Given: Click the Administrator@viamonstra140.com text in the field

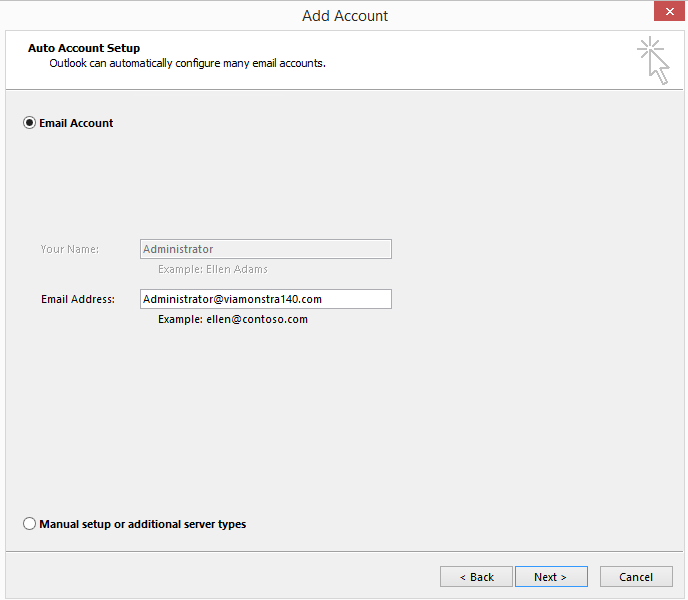Looking at the screenshot, I should 232,299.
